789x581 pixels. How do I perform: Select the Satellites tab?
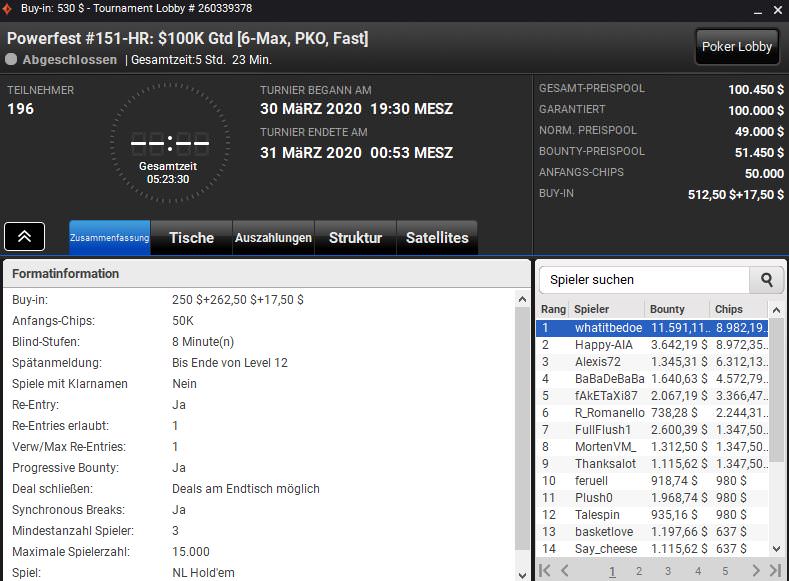(x=437, y=238)
